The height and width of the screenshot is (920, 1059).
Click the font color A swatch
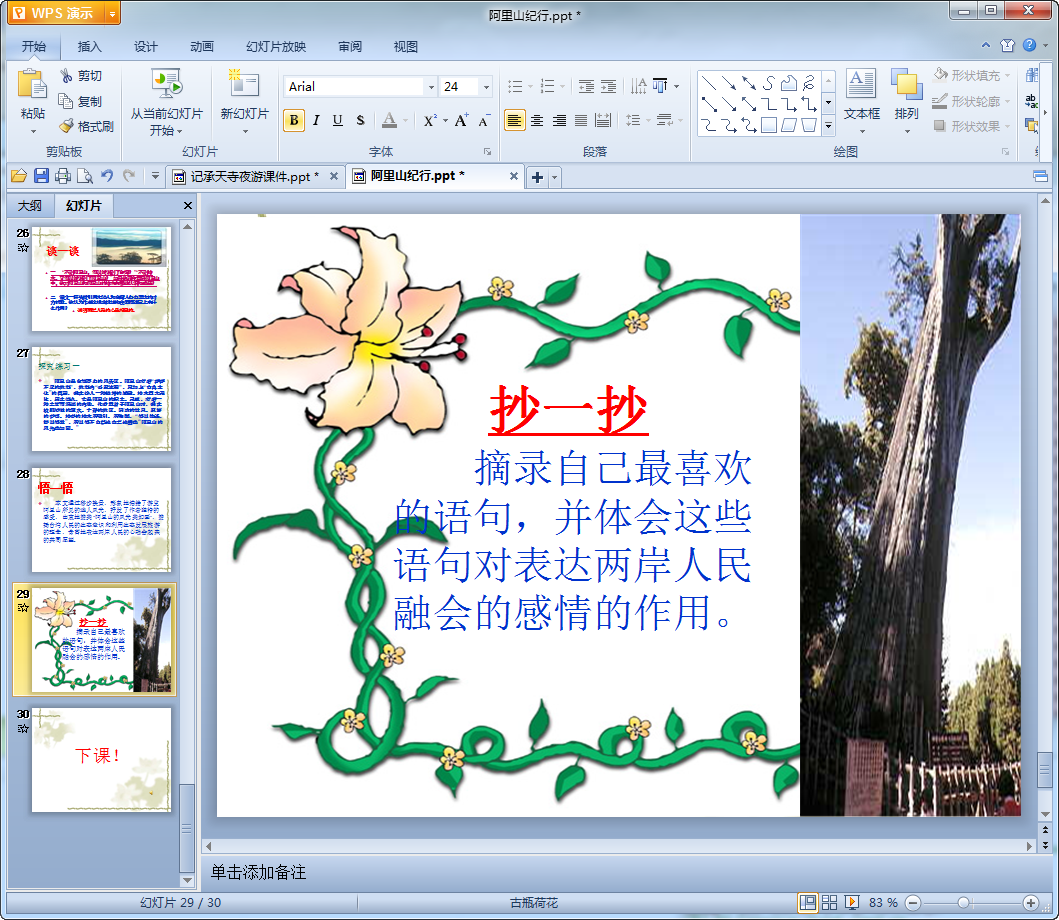[389, 120]
